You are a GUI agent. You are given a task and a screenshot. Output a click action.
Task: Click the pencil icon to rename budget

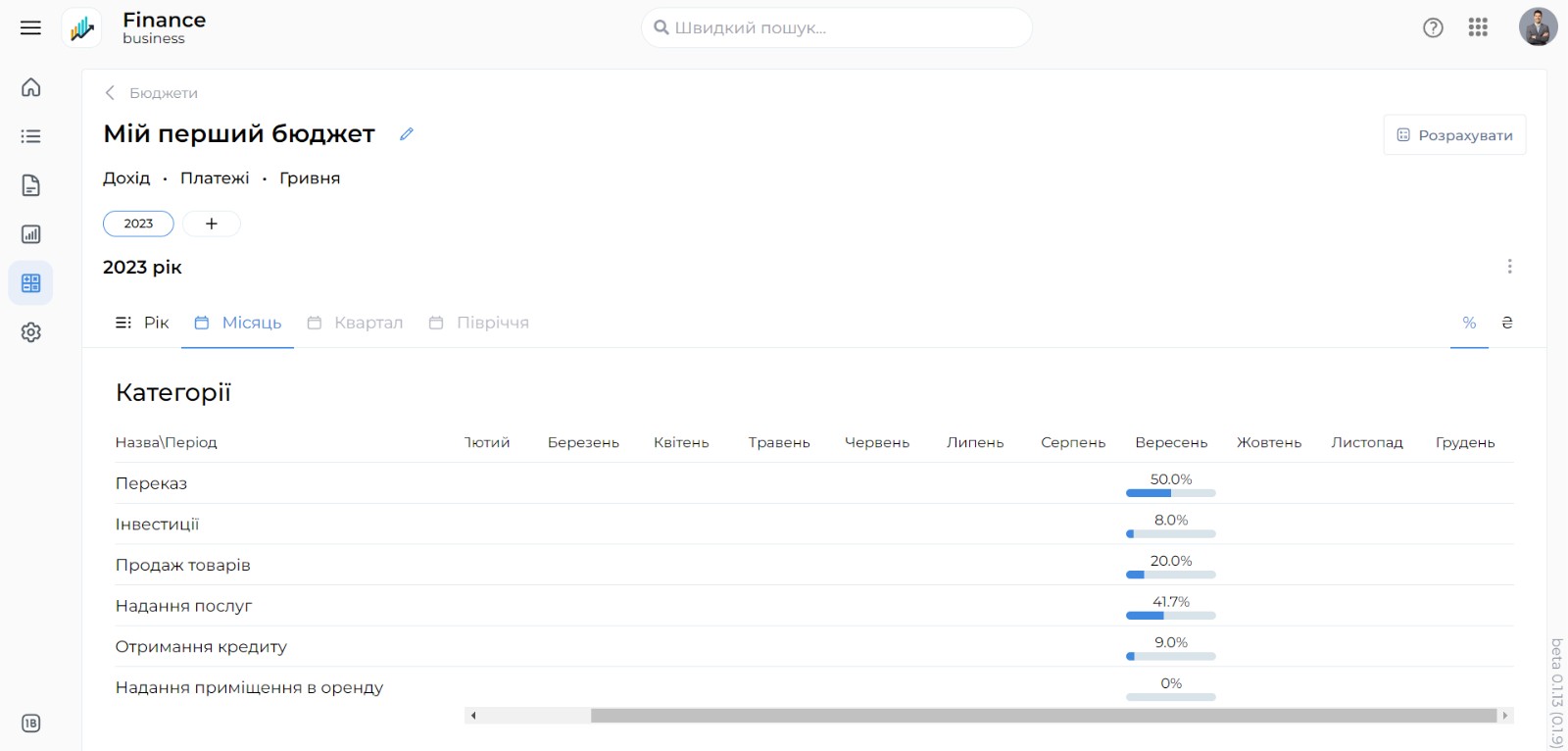[x=407, y=134]
